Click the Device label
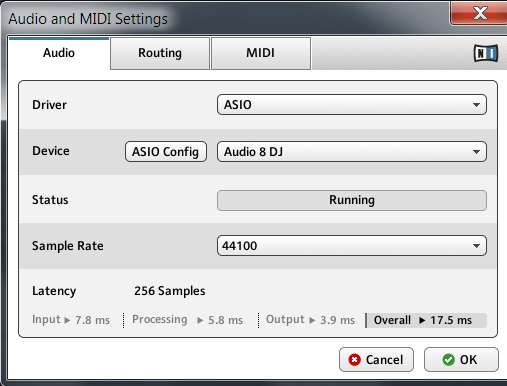The height and width of the screenshot is (386, 507). (51, 151)
